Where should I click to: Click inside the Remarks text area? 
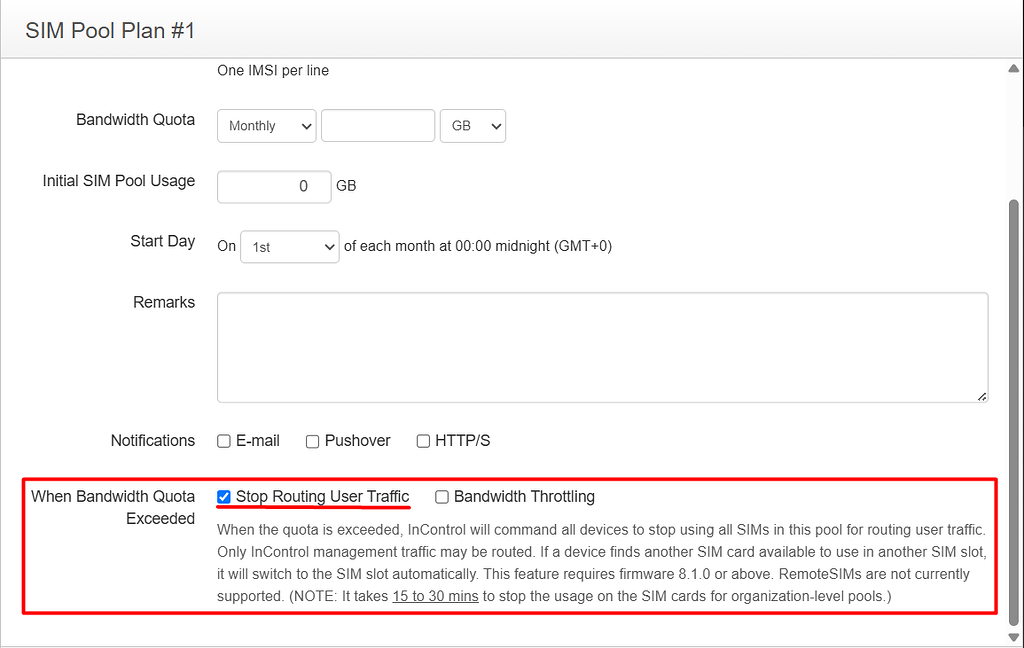click(x=600, y=345)
